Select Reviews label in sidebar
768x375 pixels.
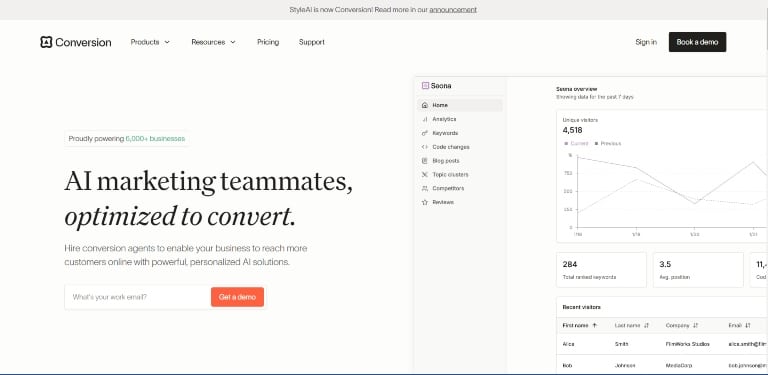coord(443,202)
